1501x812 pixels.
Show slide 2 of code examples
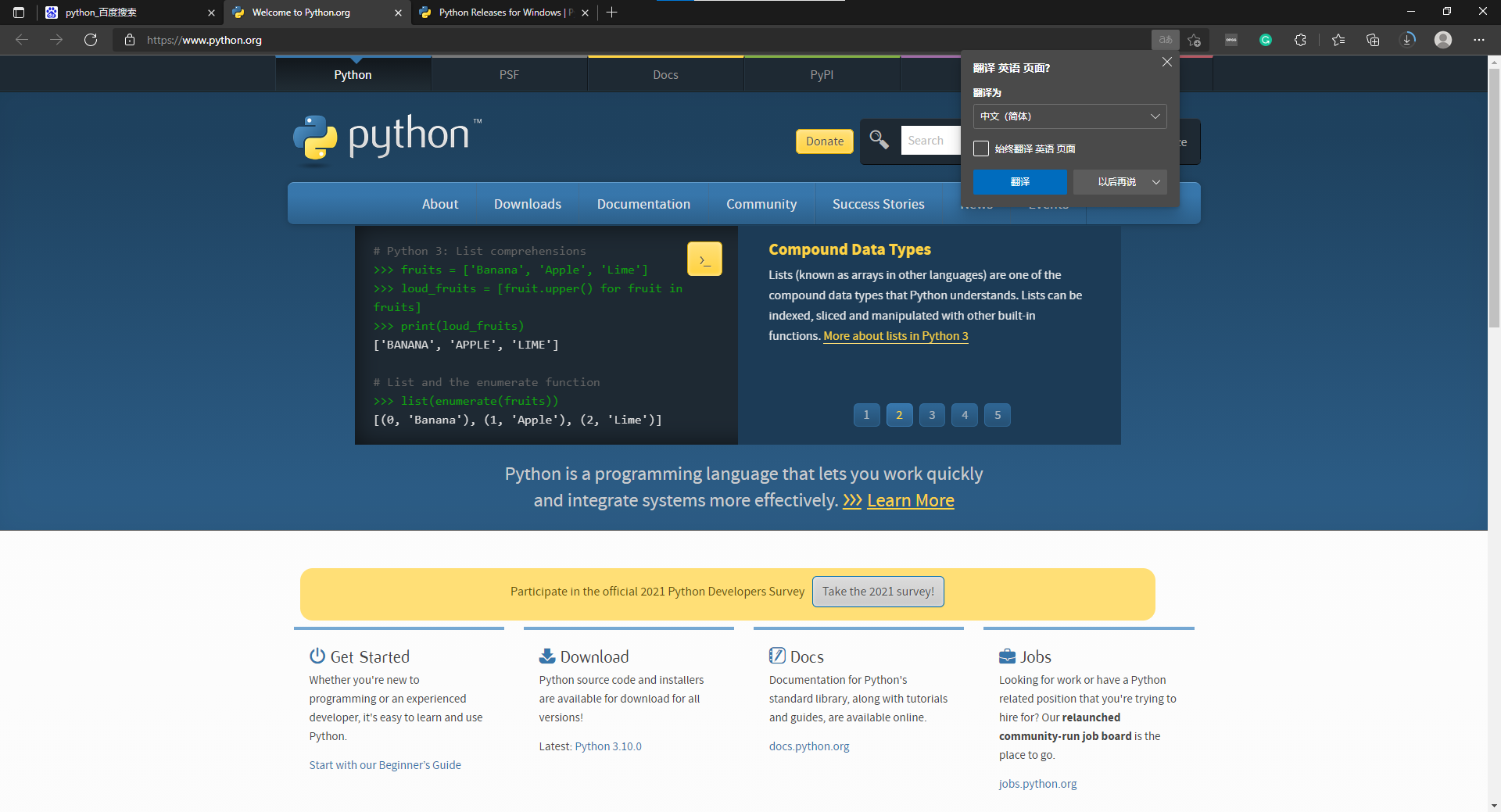899,415
